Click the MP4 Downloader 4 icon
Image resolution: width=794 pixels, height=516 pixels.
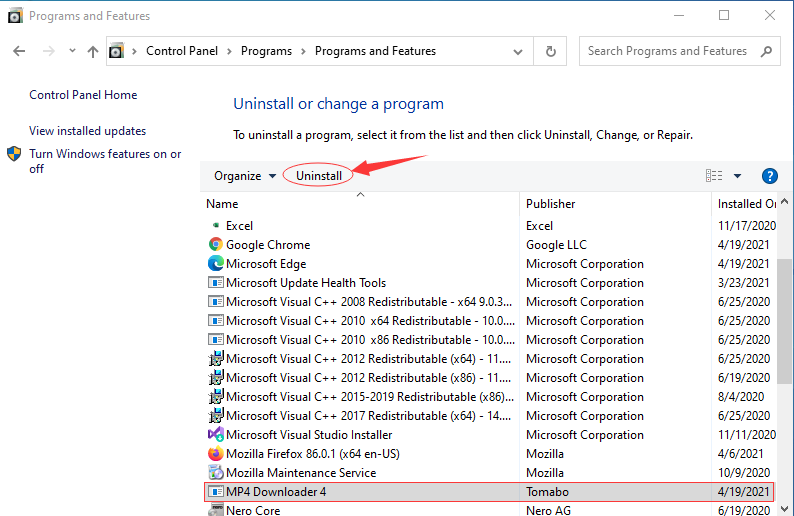(216, 492)
